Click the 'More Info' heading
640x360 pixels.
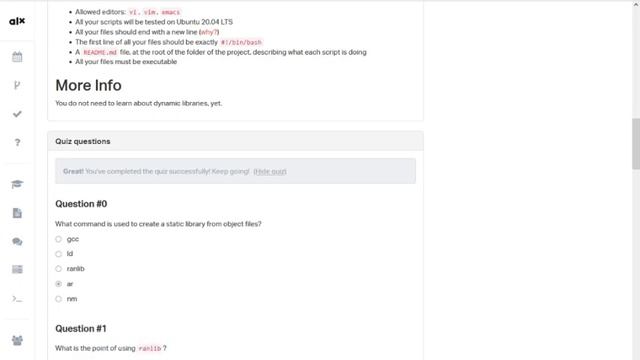(x=88, y=85)
